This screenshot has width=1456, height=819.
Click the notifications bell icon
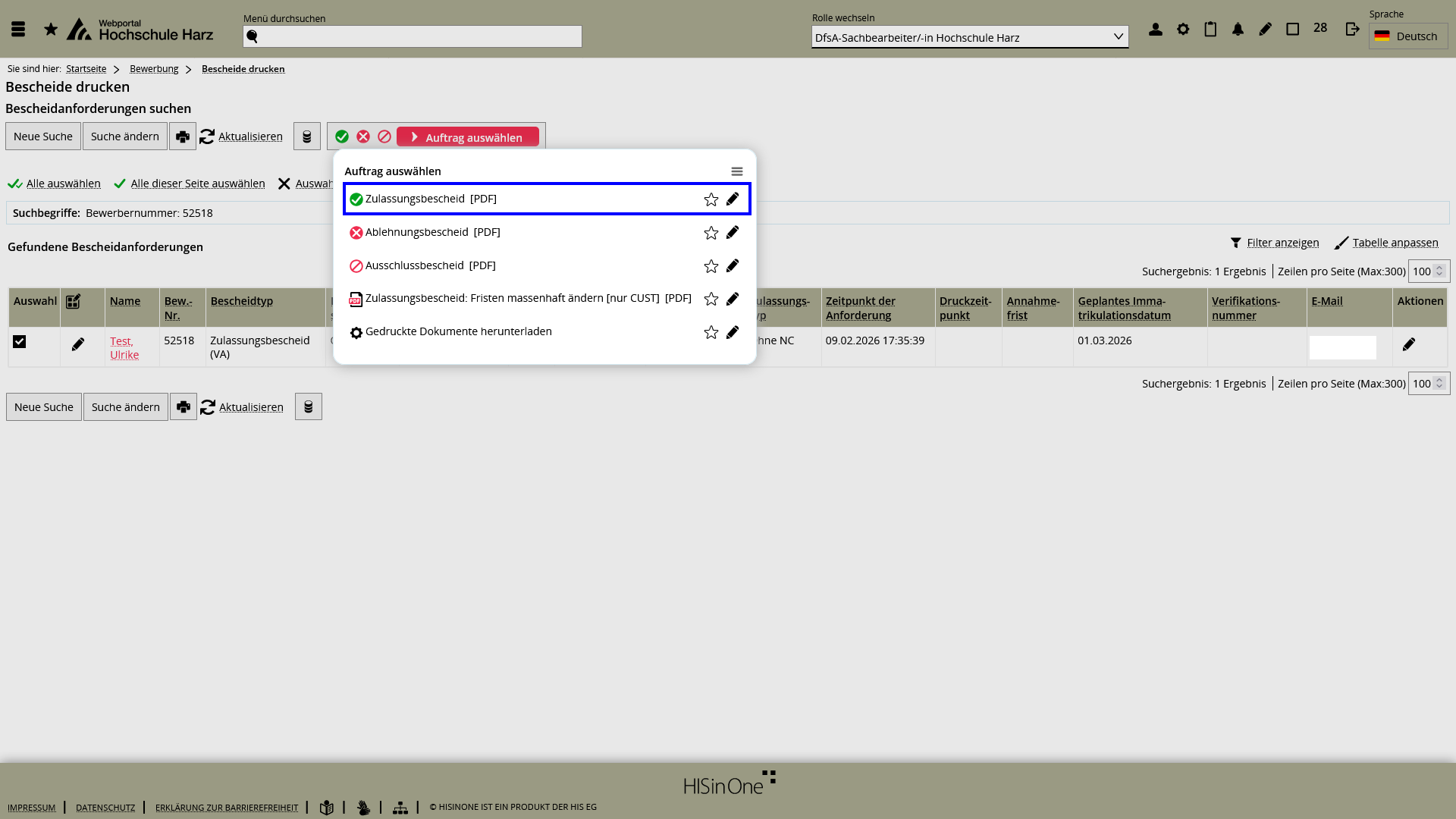(x=1238, y=30)
